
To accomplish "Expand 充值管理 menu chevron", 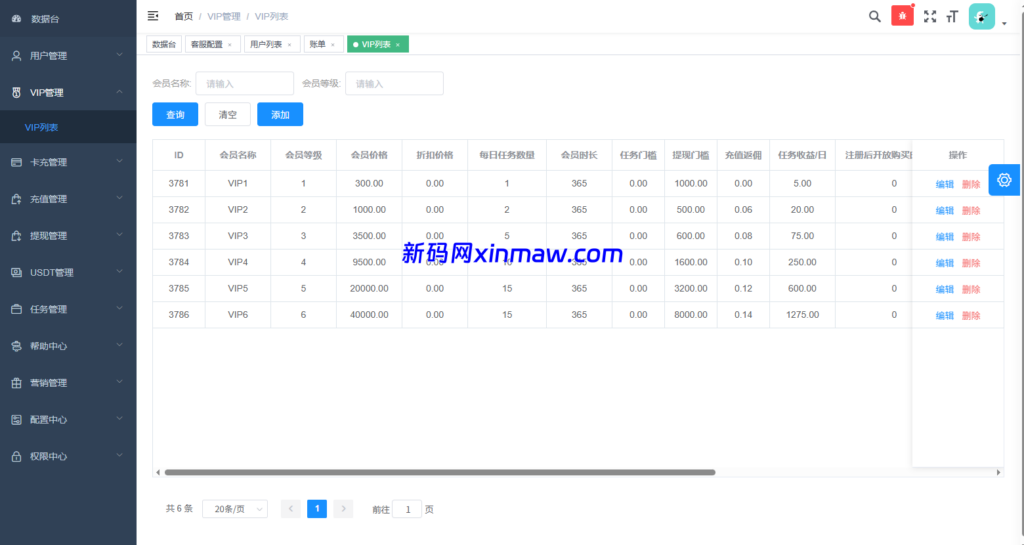I will coord(120,198).
